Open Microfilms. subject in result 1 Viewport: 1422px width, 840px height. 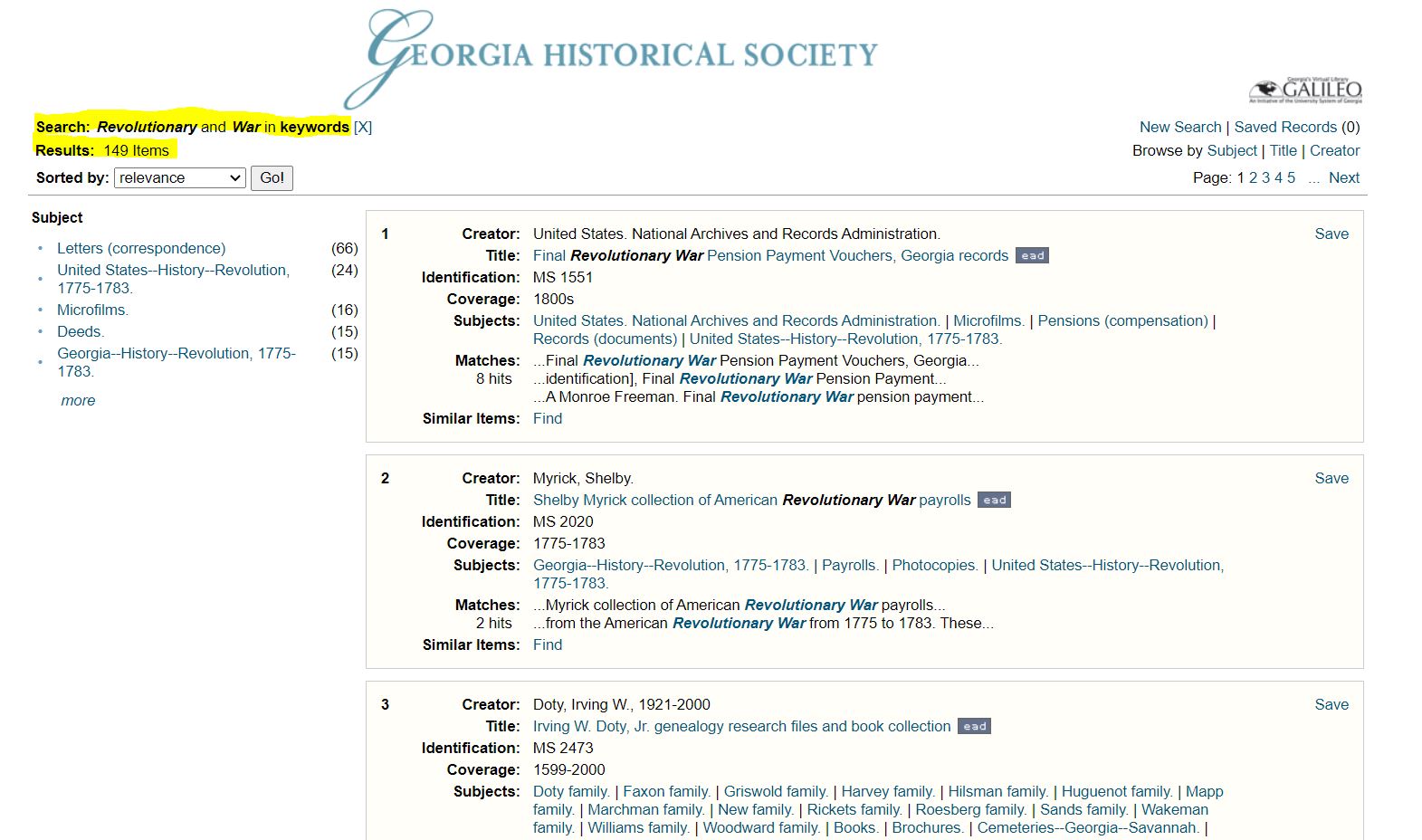click(x=988, y=320)
